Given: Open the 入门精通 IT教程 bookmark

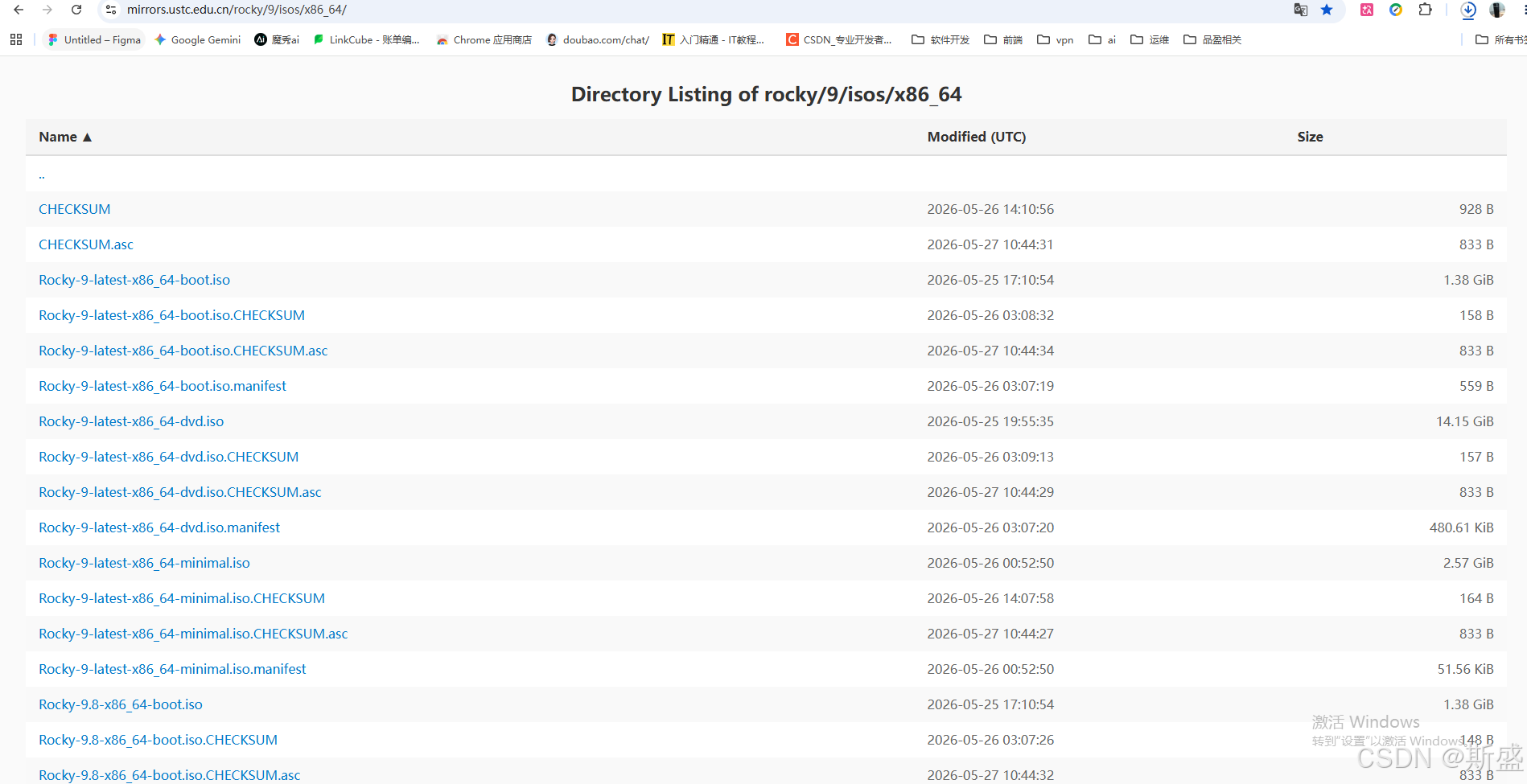Looking at the screenshot, I should pos(714,39).
